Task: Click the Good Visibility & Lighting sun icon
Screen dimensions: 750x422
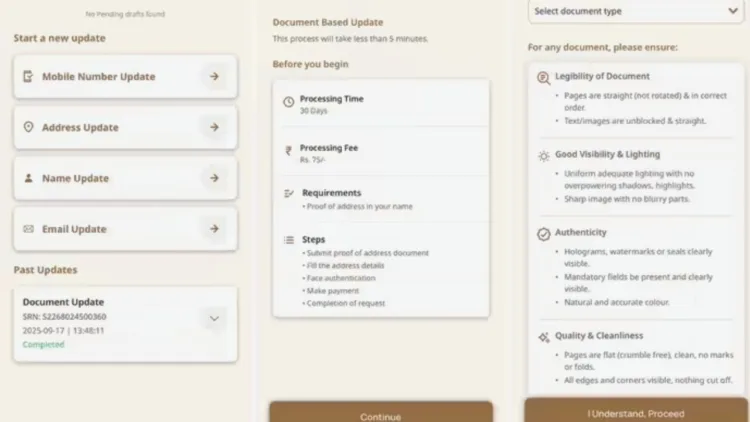Action: 543,156
